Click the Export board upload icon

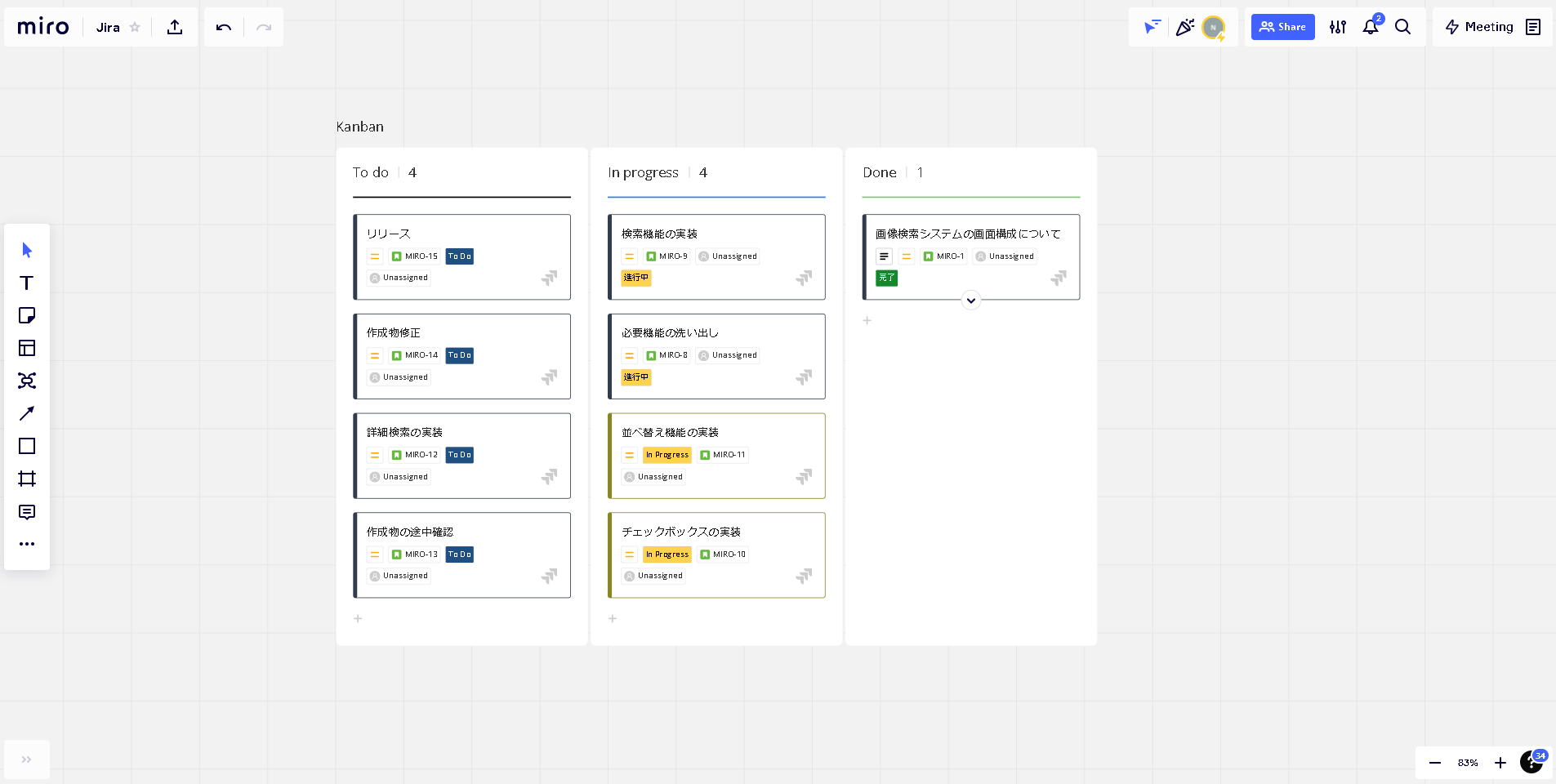(175, 27)
